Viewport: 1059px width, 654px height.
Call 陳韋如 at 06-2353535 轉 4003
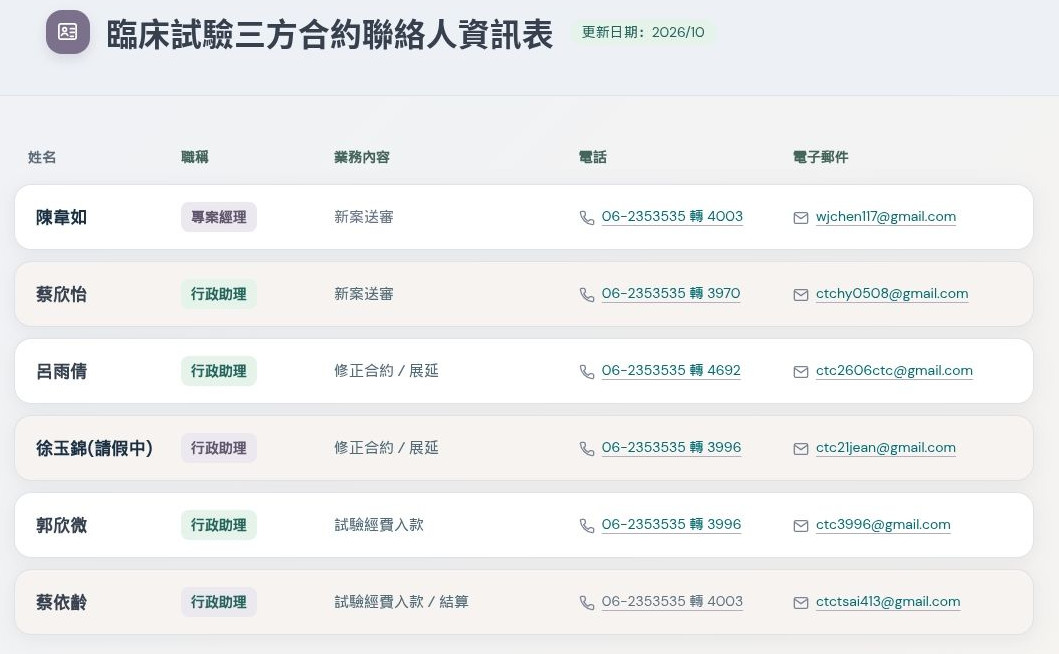[672, 216]
